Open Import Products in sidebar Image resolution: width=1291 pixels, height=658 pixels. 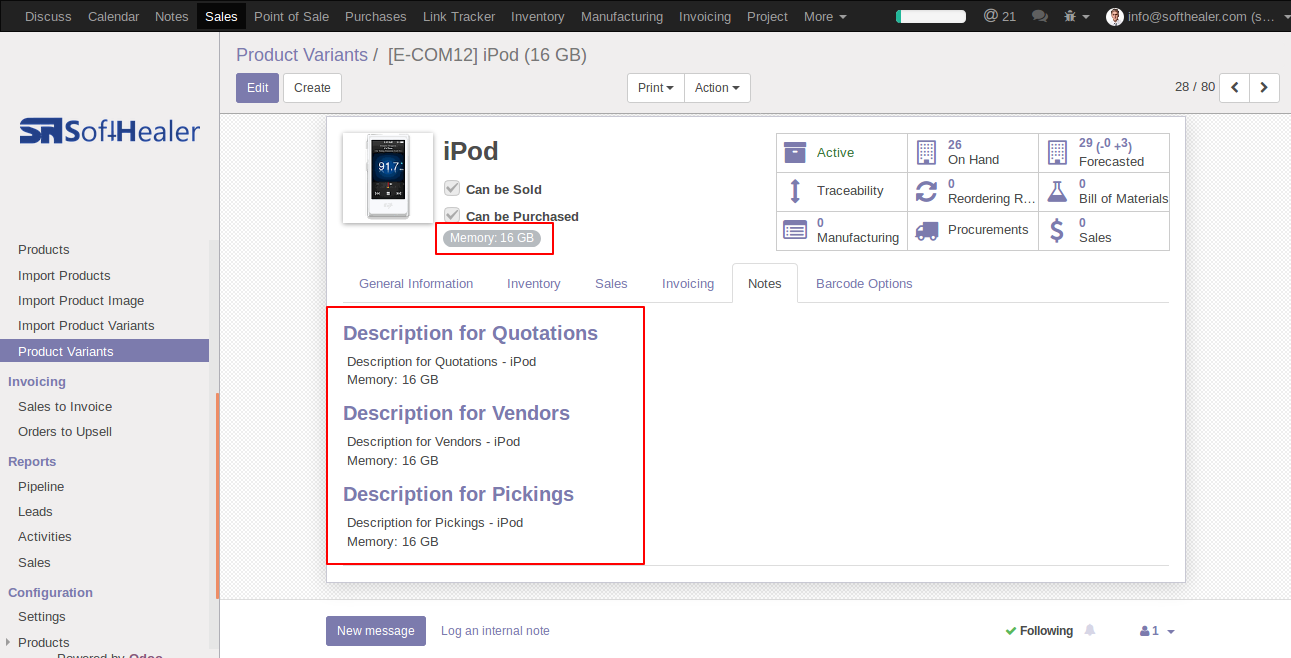[64, 275]
